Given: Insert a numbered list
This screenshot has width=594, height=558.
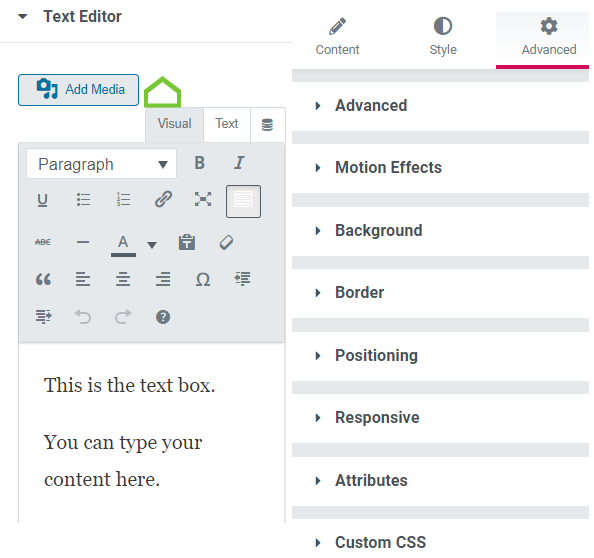Looking at the screenshot, I should 123,199.
